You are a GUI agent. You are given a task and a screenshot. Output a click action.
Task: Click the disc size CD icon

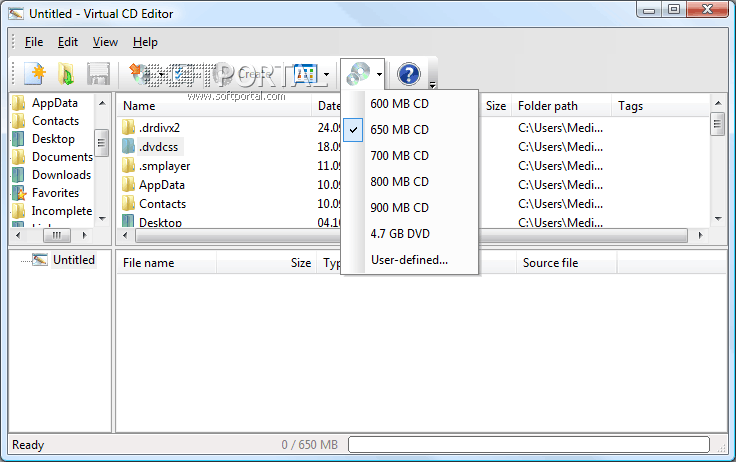click(x=357, y=74)
